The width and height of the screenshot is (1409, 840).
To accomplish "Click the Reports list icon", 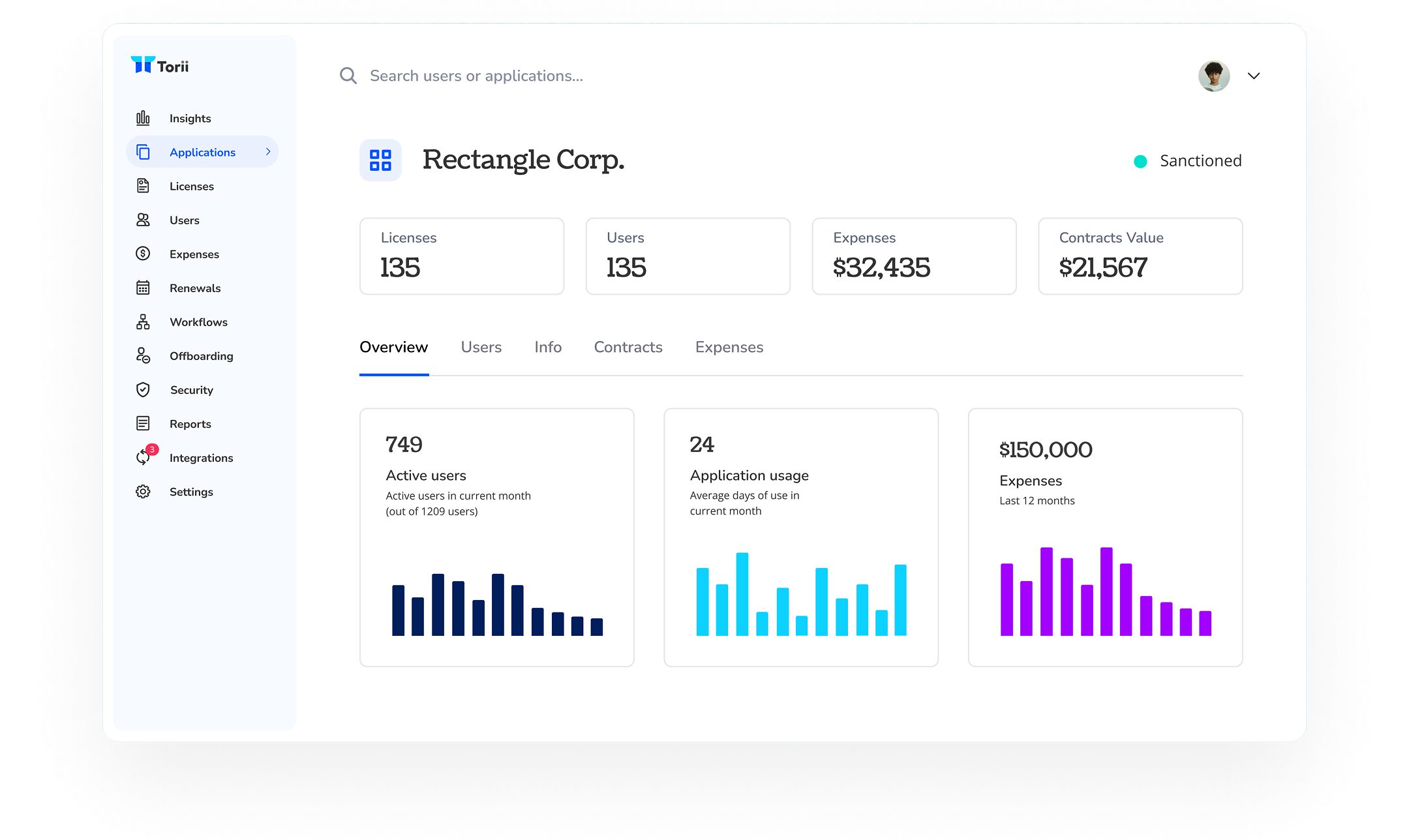I will tap(143, 423).
